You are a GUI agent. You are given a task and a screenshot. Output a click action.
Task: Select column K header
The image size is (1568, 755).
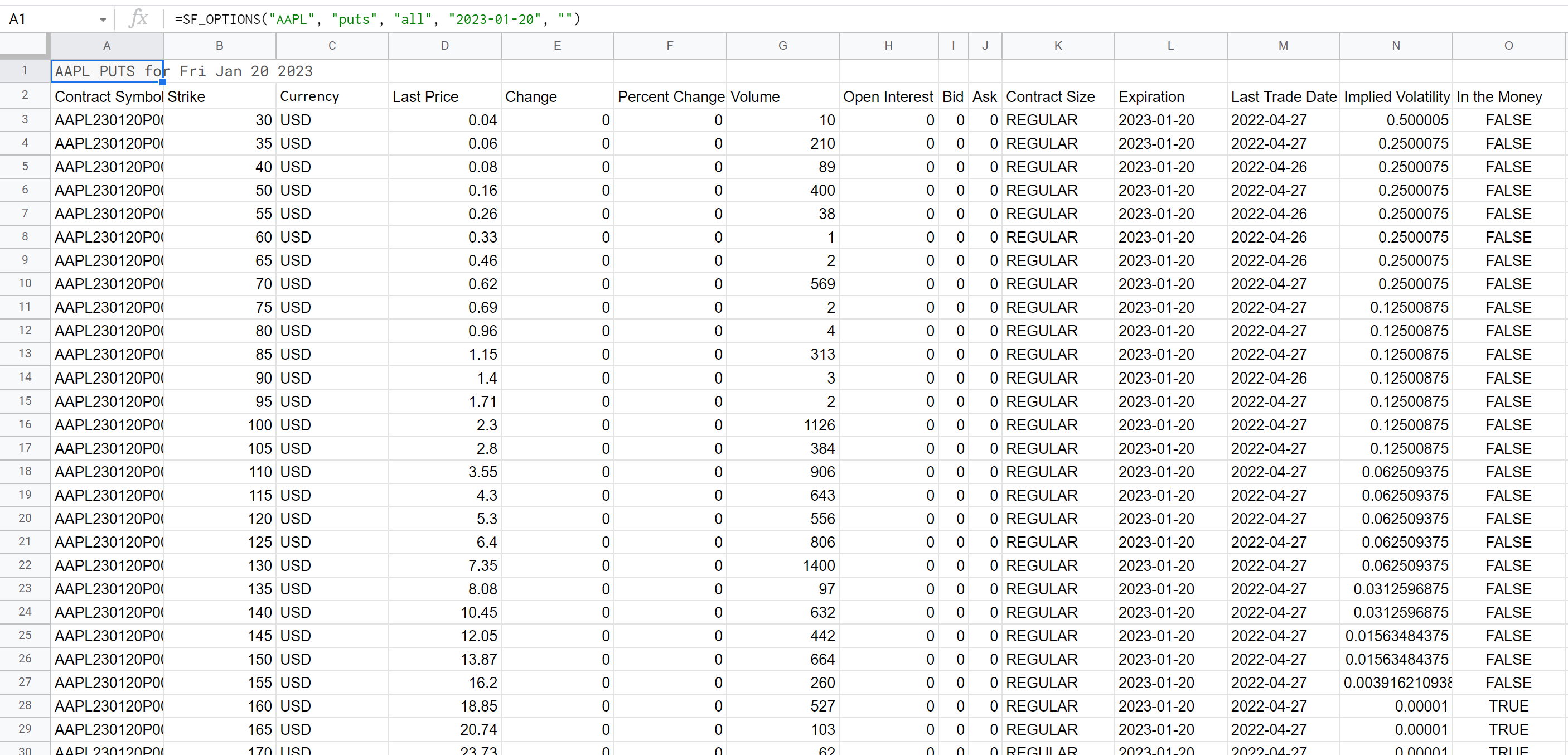(1058, 46)
